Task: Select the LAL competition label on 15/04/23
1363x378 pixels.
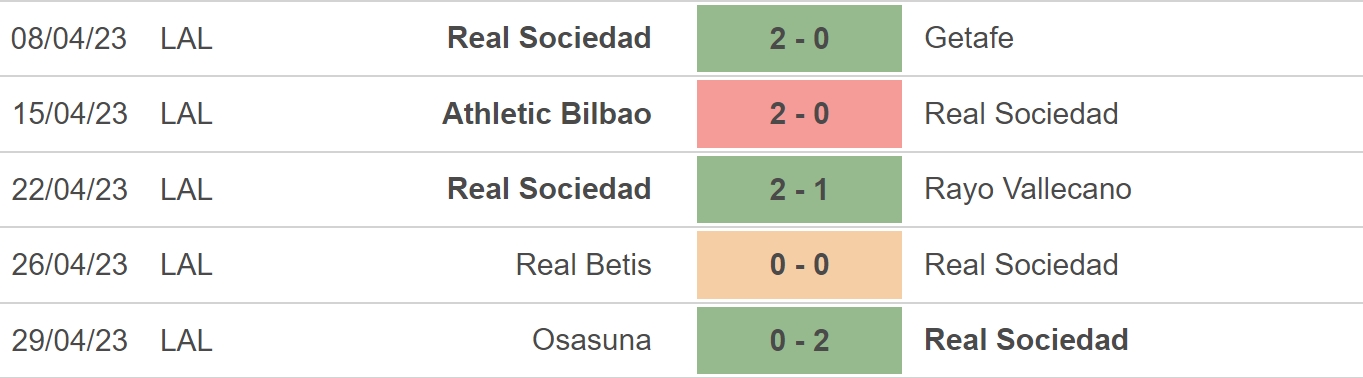Action: click(187, 114)
